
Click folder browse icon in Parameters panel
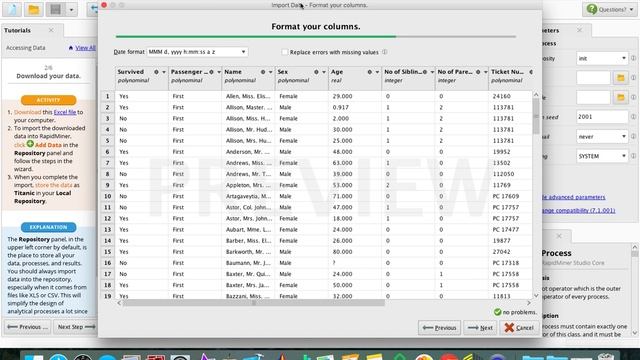(620, 78)
